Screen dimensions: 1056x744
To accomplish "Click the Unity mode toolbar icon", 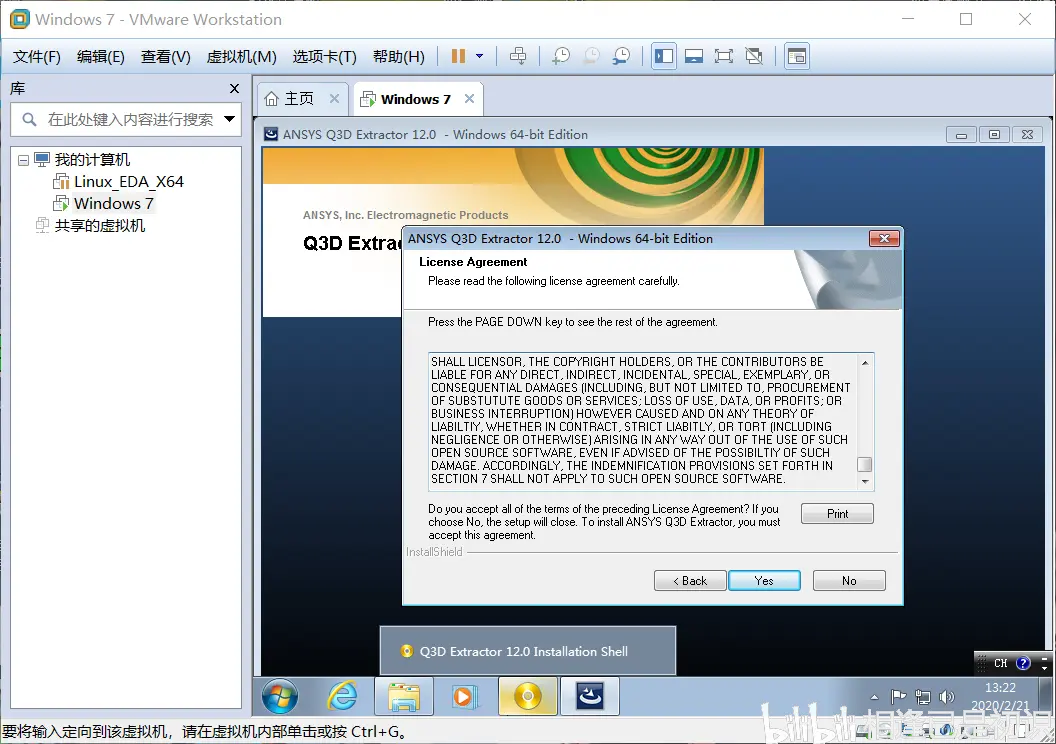I will coord(754,57).
